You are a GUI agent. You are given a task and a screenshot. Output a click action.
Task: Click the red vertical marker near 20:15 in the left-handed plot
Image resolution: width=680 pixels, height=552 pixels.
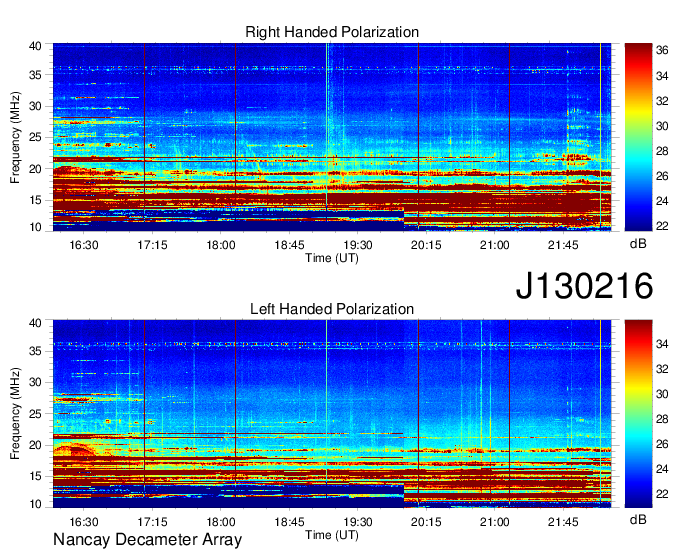pyautogui.click(x=418, y=413)
